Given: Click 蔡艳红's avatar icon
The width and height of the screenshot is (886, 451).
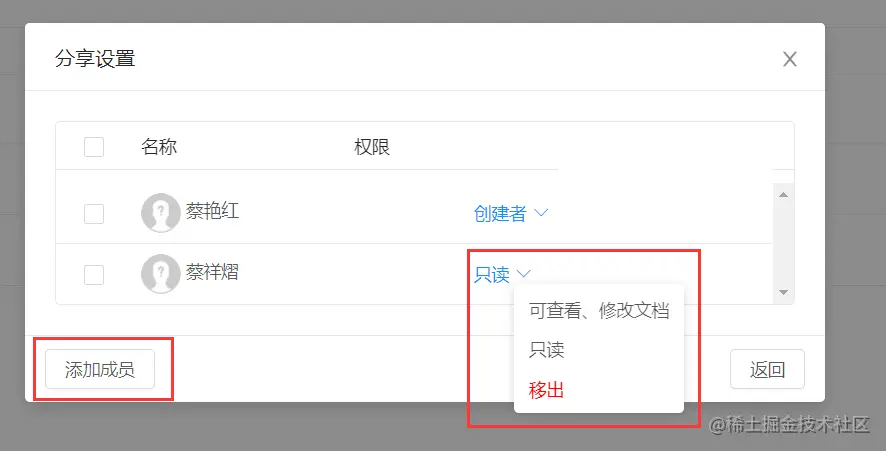Looking at the screenshot, I should pyautogui.click(x=160, y=213).
